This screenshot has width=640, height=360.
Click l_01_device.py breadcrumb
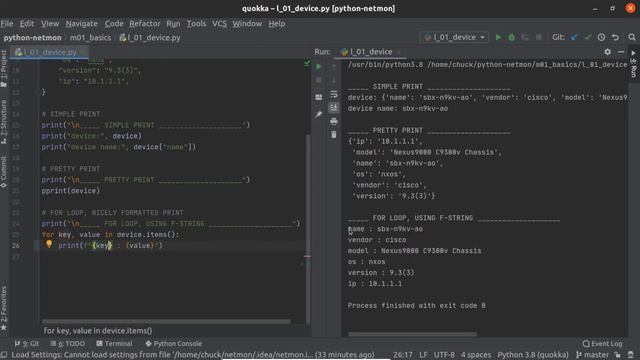[150, 38]
